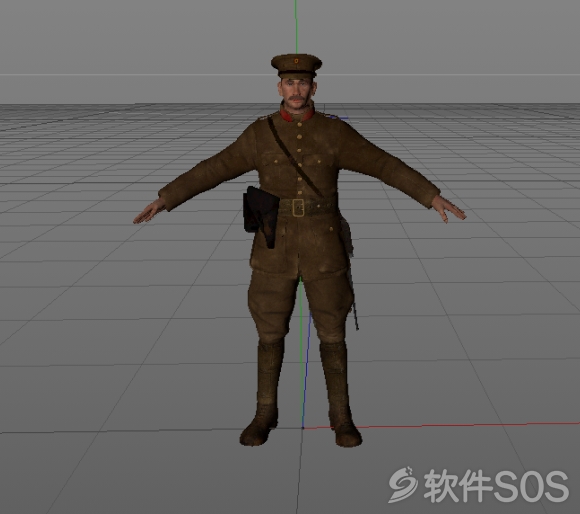580x514 pixels.
Task: Click the soldier's outstretched right-side hand
Action: point(448,210)
